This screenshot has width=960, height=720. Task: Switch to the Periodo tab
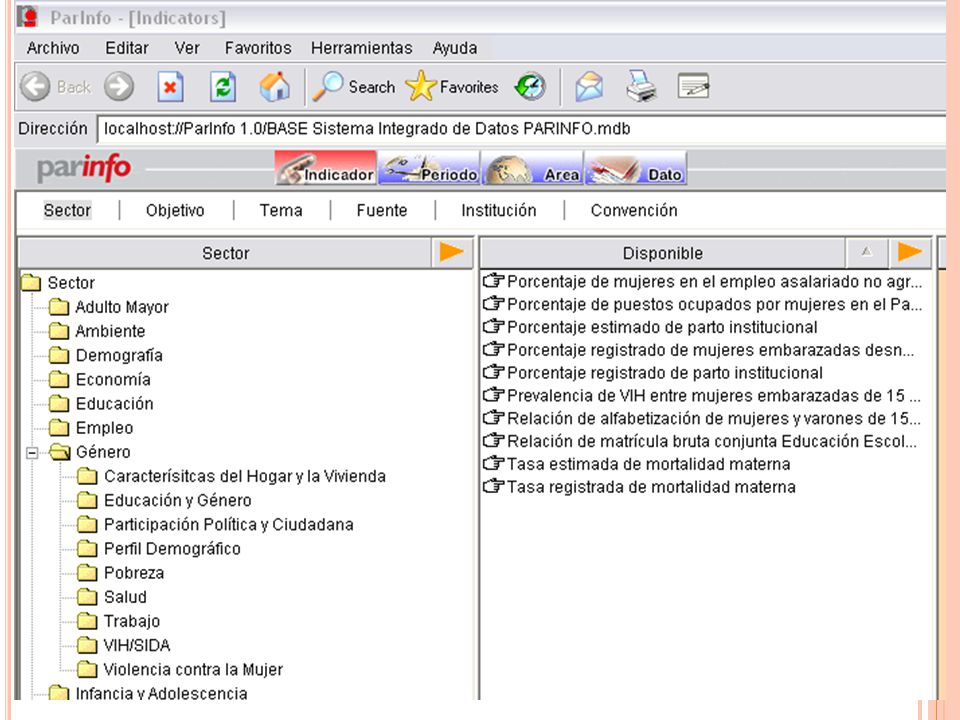point(429,168)
